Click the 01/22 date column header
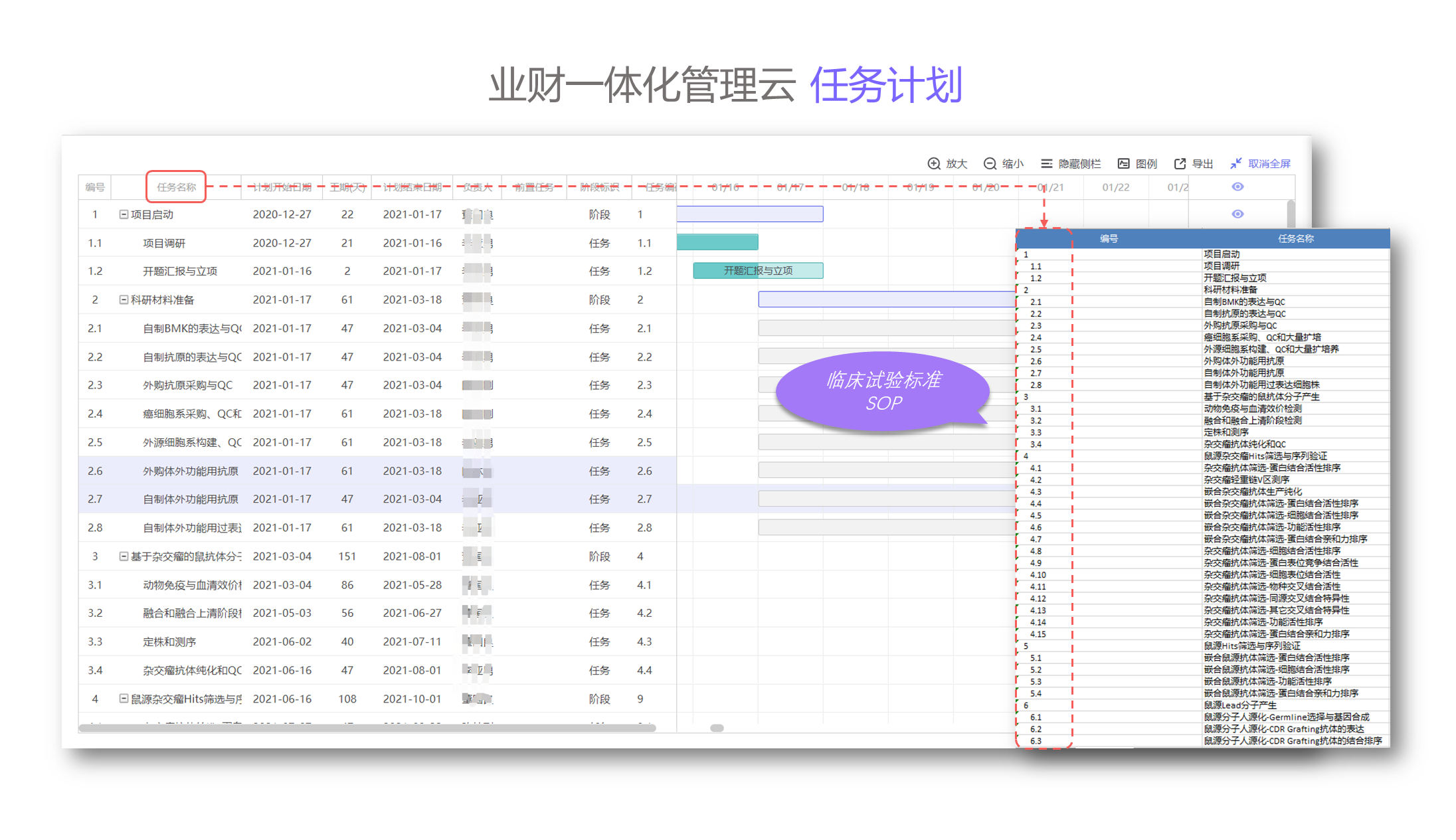Viewport: 1456px width, 840px height. click(1115, 187)
